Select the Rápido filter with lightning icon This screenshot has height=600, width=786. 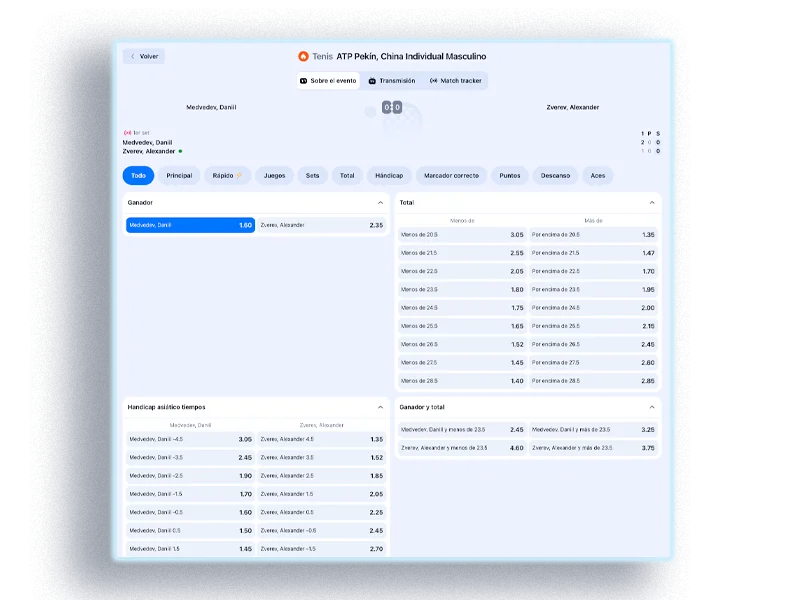click(x=227, y=176)
